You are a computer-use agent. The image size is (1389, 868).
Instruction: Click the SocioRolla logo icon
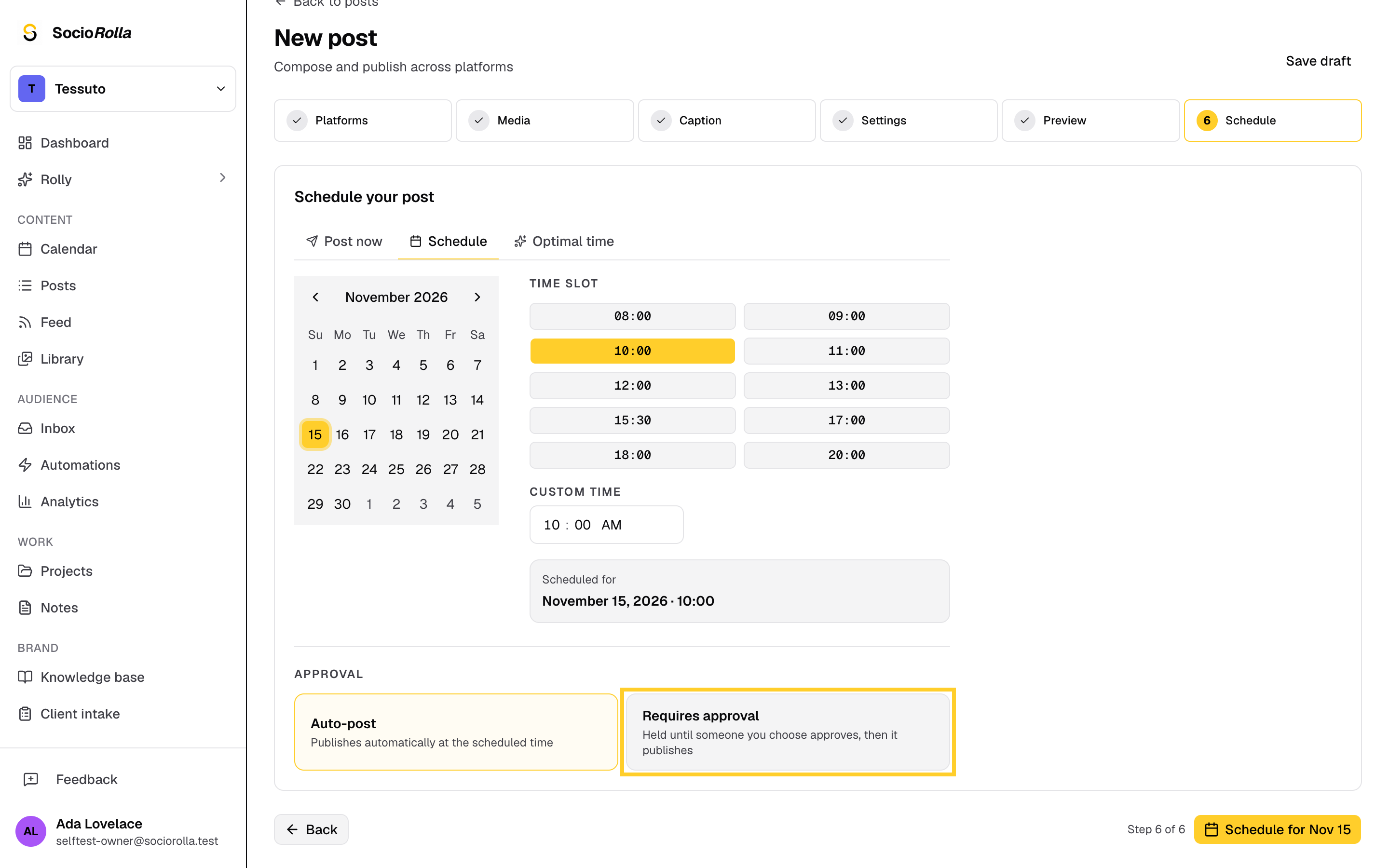pyautogui.click(x=30, y=33)
